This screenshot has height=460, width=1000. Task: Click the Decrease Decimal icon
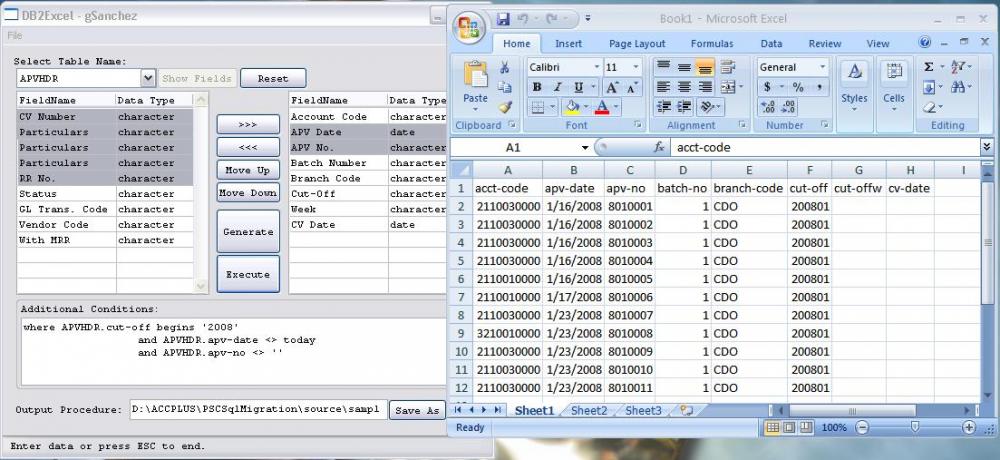tap(788, 107)
